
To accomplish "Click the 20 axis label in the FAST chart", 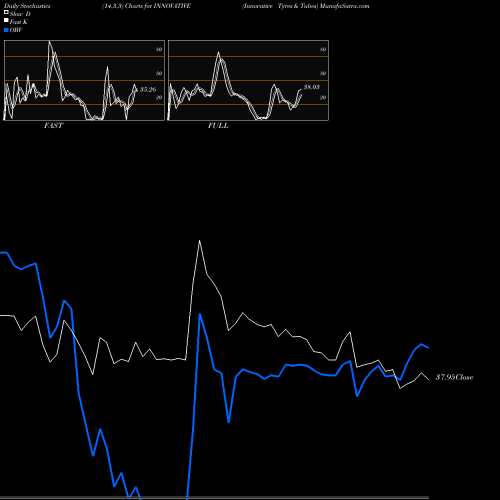I will (159, 97).
